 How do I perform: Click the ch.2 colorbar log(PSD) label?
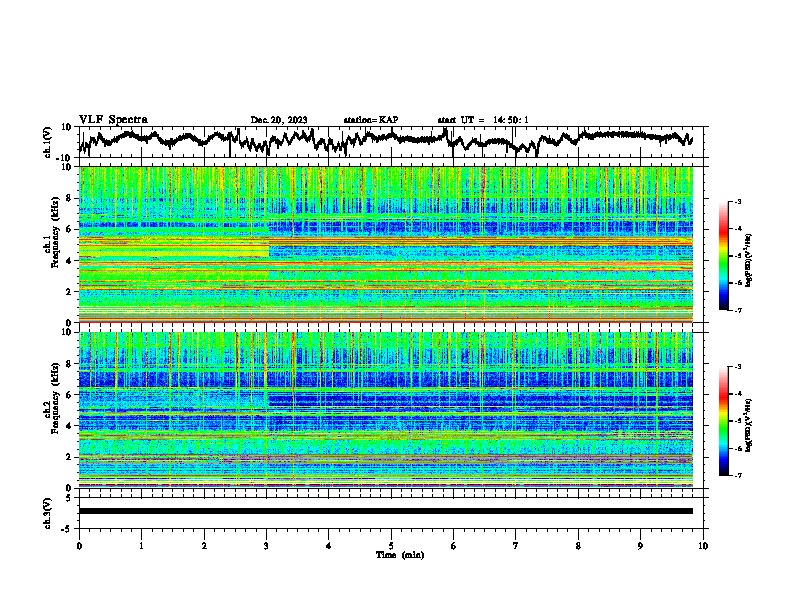(749, 425)
